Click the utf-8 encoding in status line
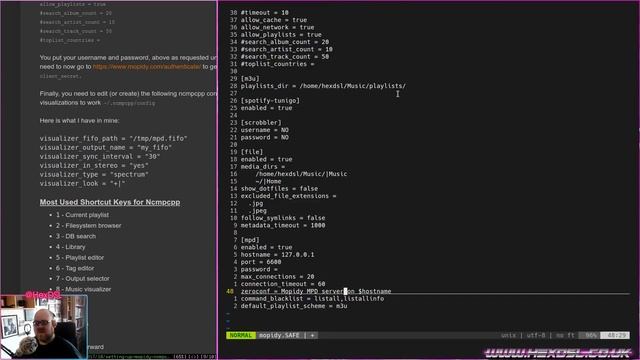The width and height of the screenshot is (640, 360). [536, 335]
